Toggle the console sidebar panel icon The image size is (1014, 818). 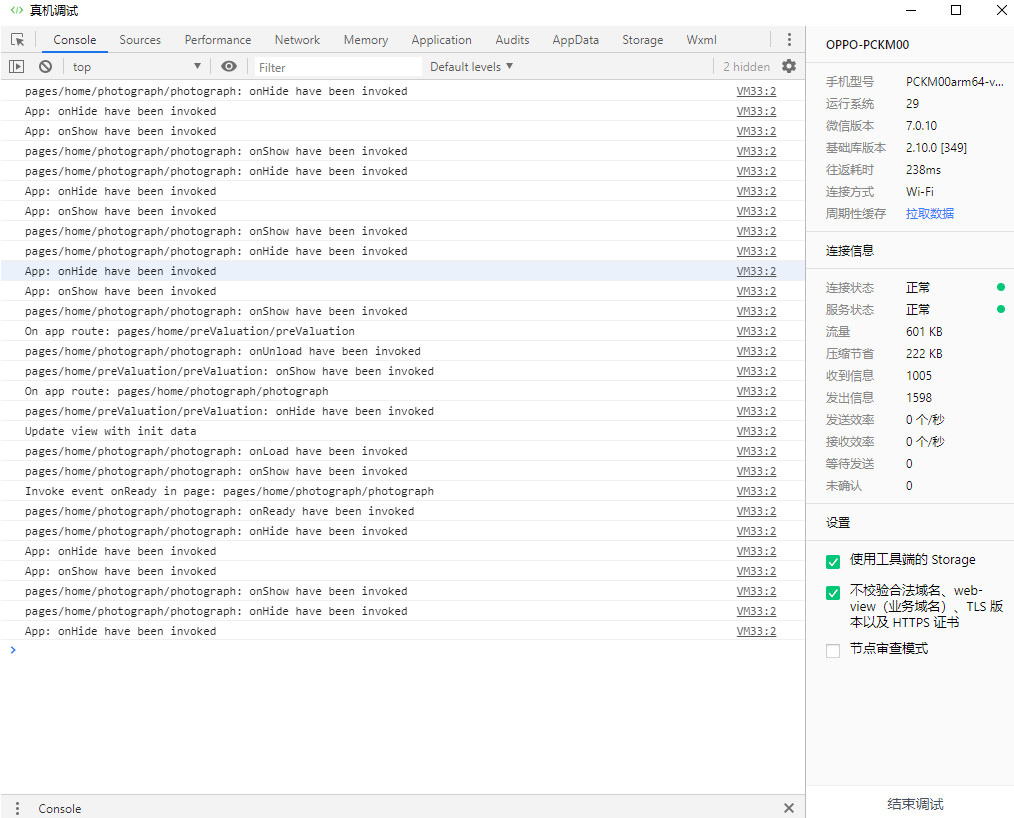16,67
